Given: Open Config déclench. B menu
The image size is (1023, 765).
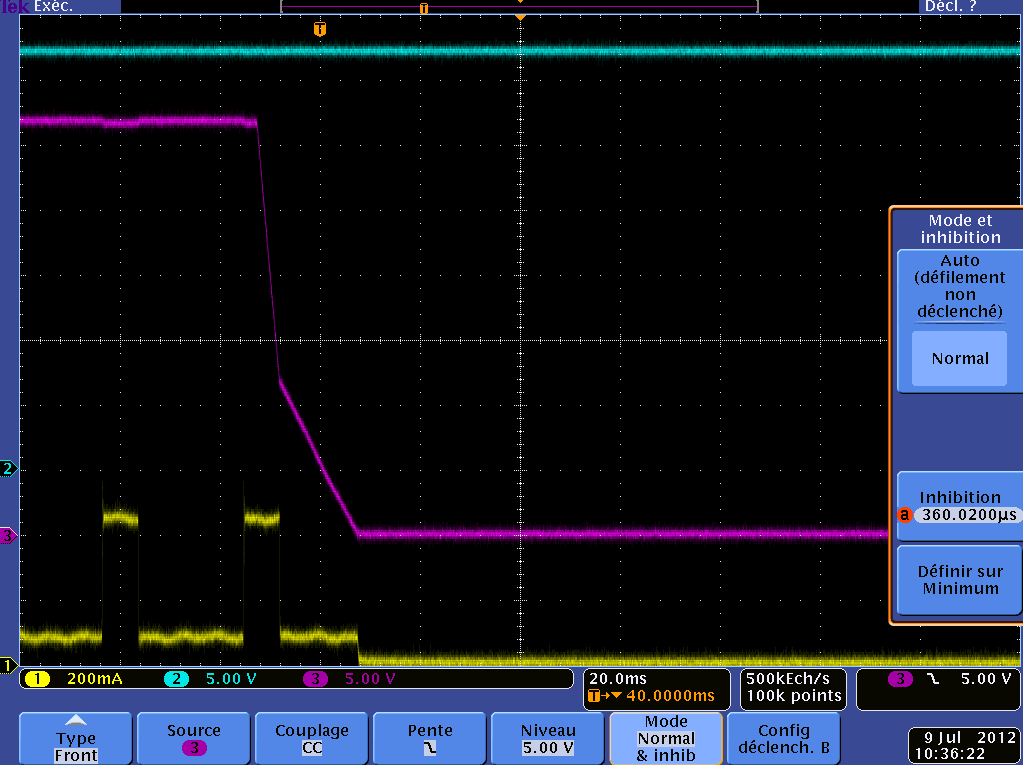Looking at the screenshot, I should click(x=784, y=739).
